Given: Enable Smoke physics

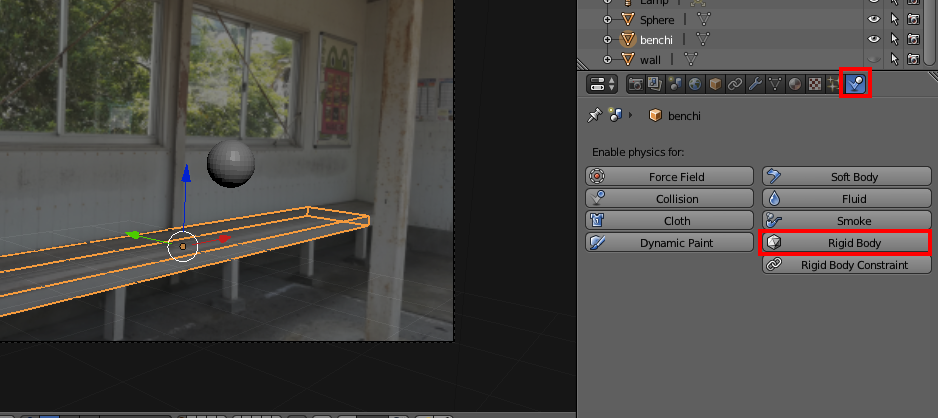Looking at the screenshot, I should click(846, 221).
